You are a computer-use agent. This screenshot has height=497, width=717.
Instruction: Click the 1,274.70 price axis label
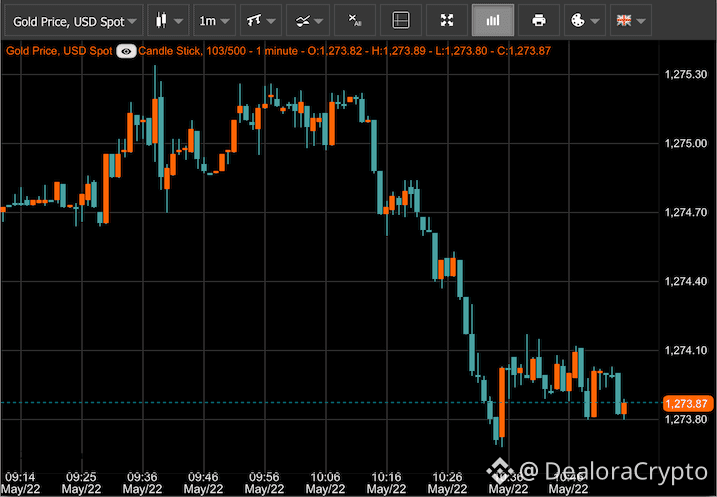pos(685,213)
